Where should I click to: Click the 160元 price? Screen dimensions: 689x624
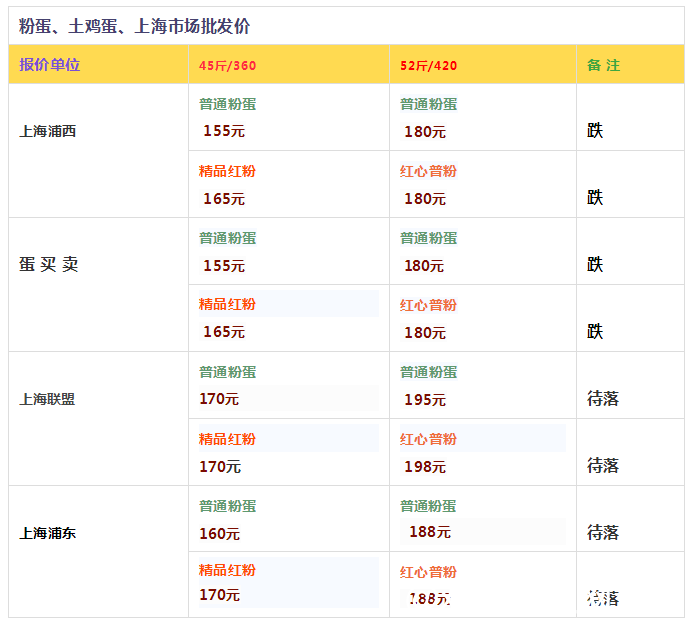tap(220, 534)
